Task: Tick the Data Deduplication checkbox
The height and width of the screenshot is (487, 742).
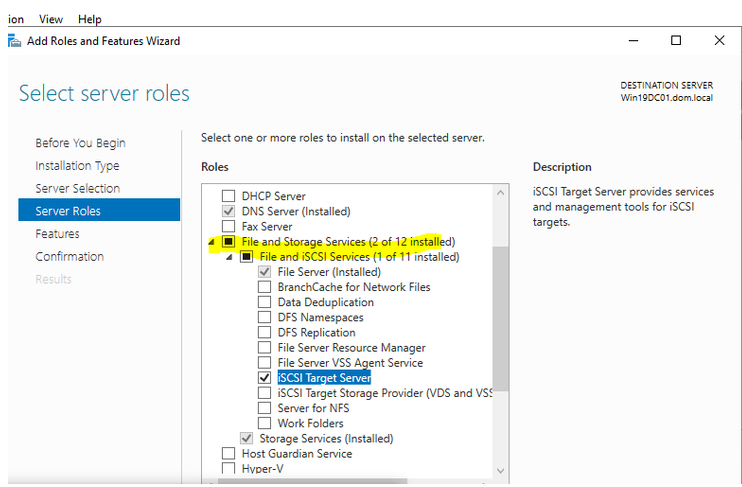Action: tap(264, 302)
